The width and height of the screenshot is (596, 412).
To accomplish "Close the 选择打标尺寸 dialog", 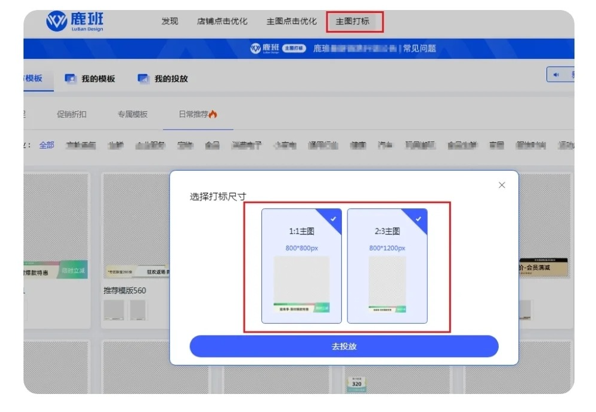I will (502, 185).
